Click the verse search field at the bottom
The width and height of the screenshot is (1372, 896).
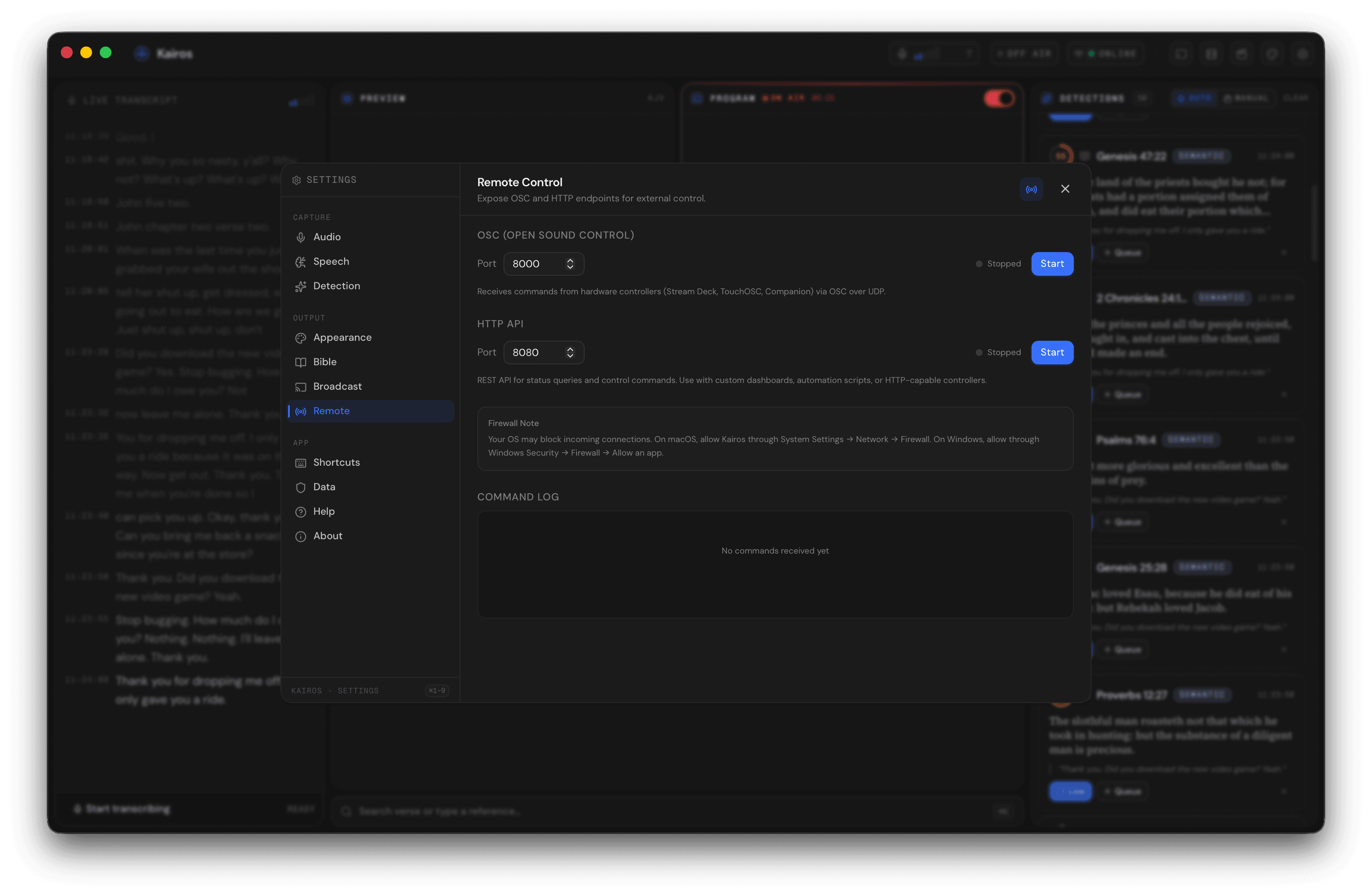[677, 811]
